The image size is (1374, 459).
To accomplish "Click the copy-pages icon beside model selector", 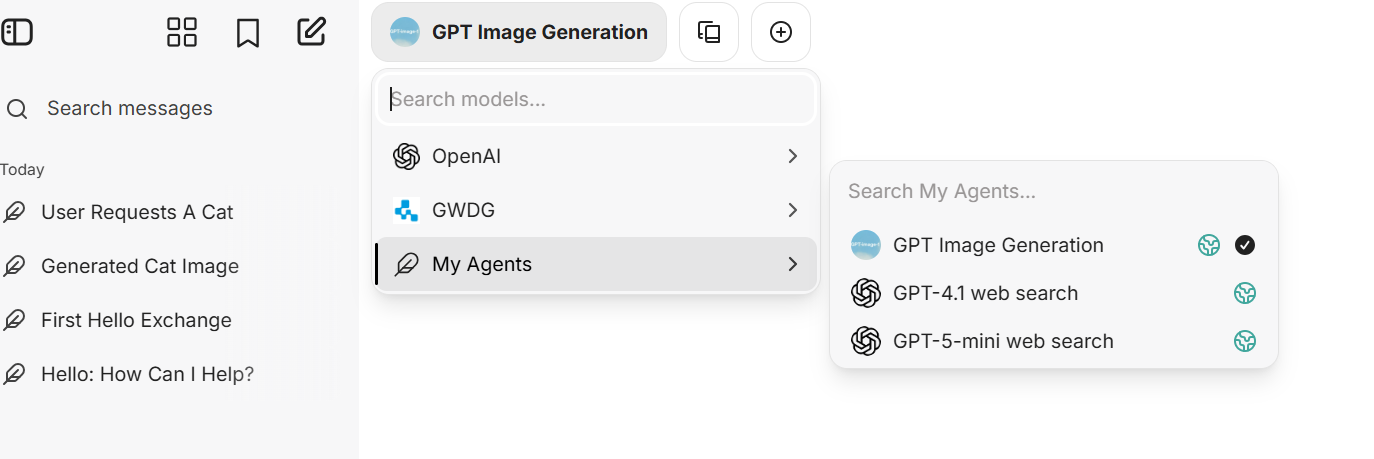I will coord(709,32).
